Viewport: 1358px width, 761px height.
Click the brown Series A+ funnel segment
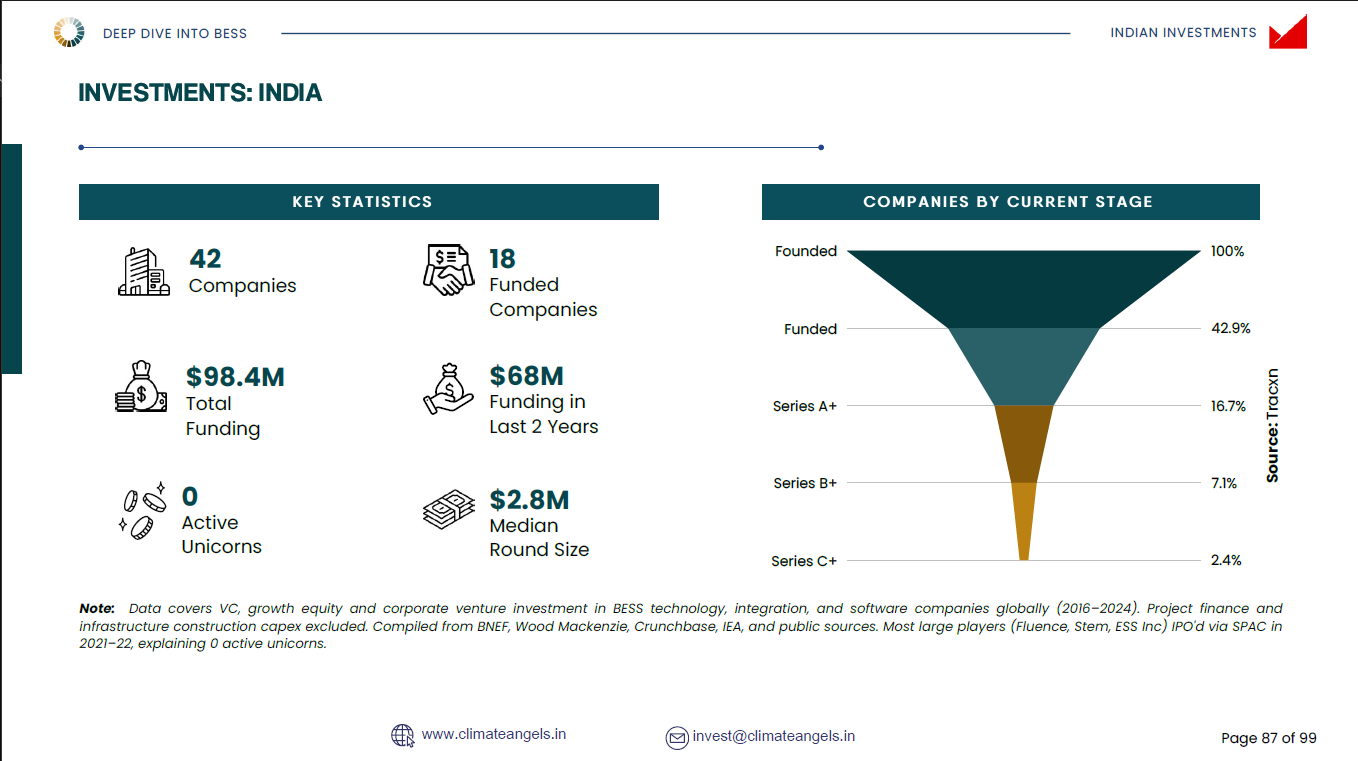tap(1023, 443)
